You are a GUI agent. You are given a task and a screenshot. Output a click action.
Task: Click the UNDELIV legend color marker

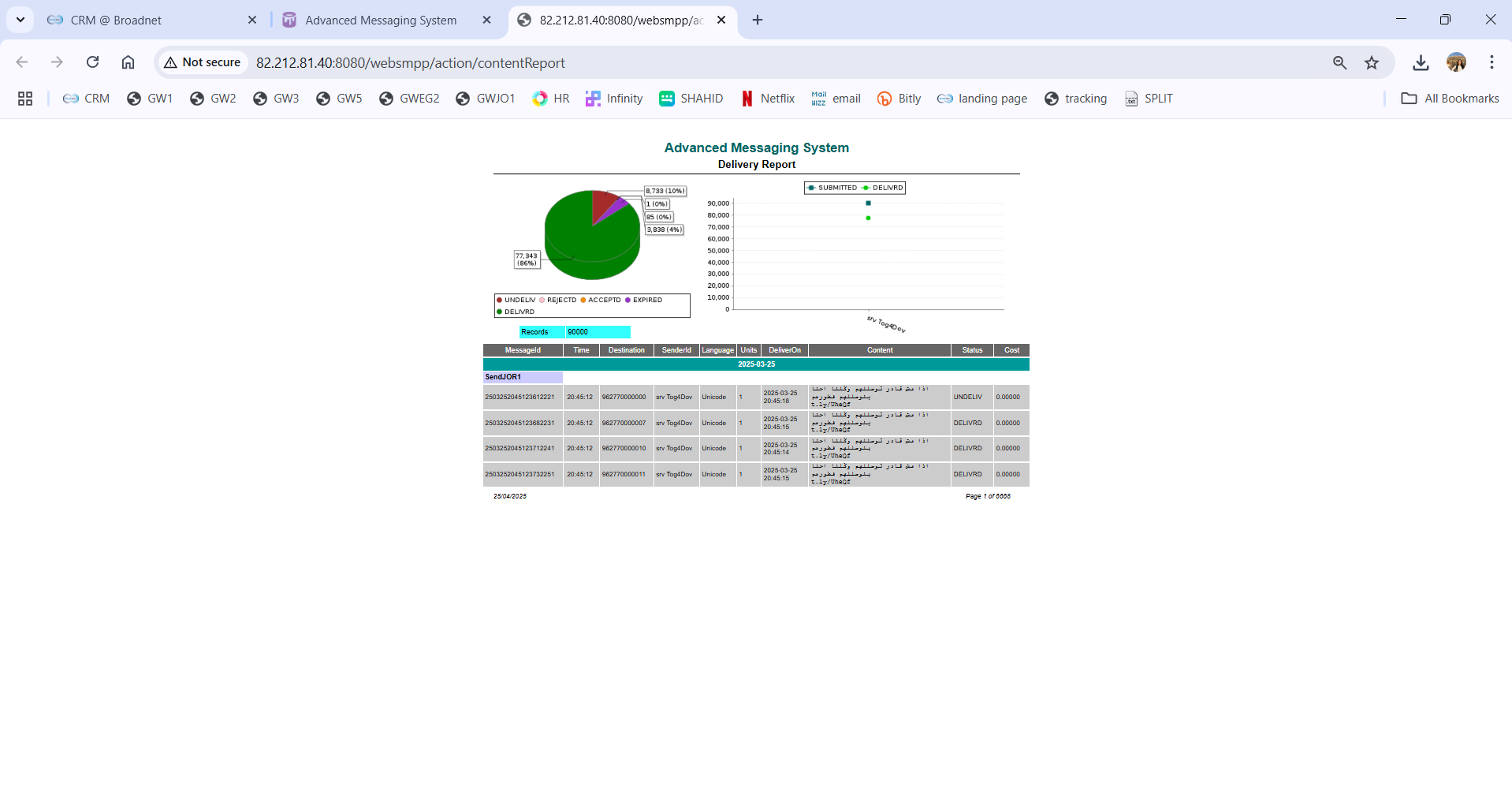[x=500, y=300]
